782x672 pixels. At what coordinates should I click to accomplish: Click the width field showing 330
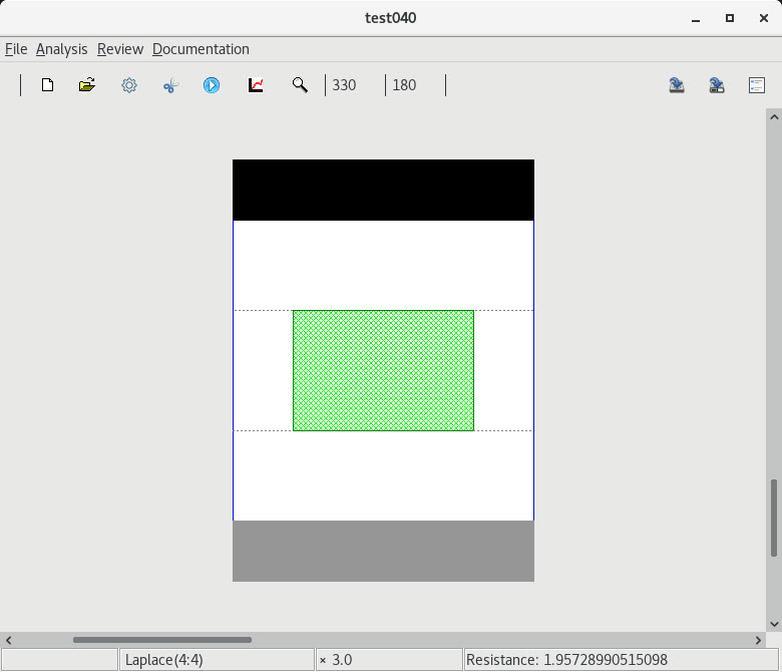(354, 85)
